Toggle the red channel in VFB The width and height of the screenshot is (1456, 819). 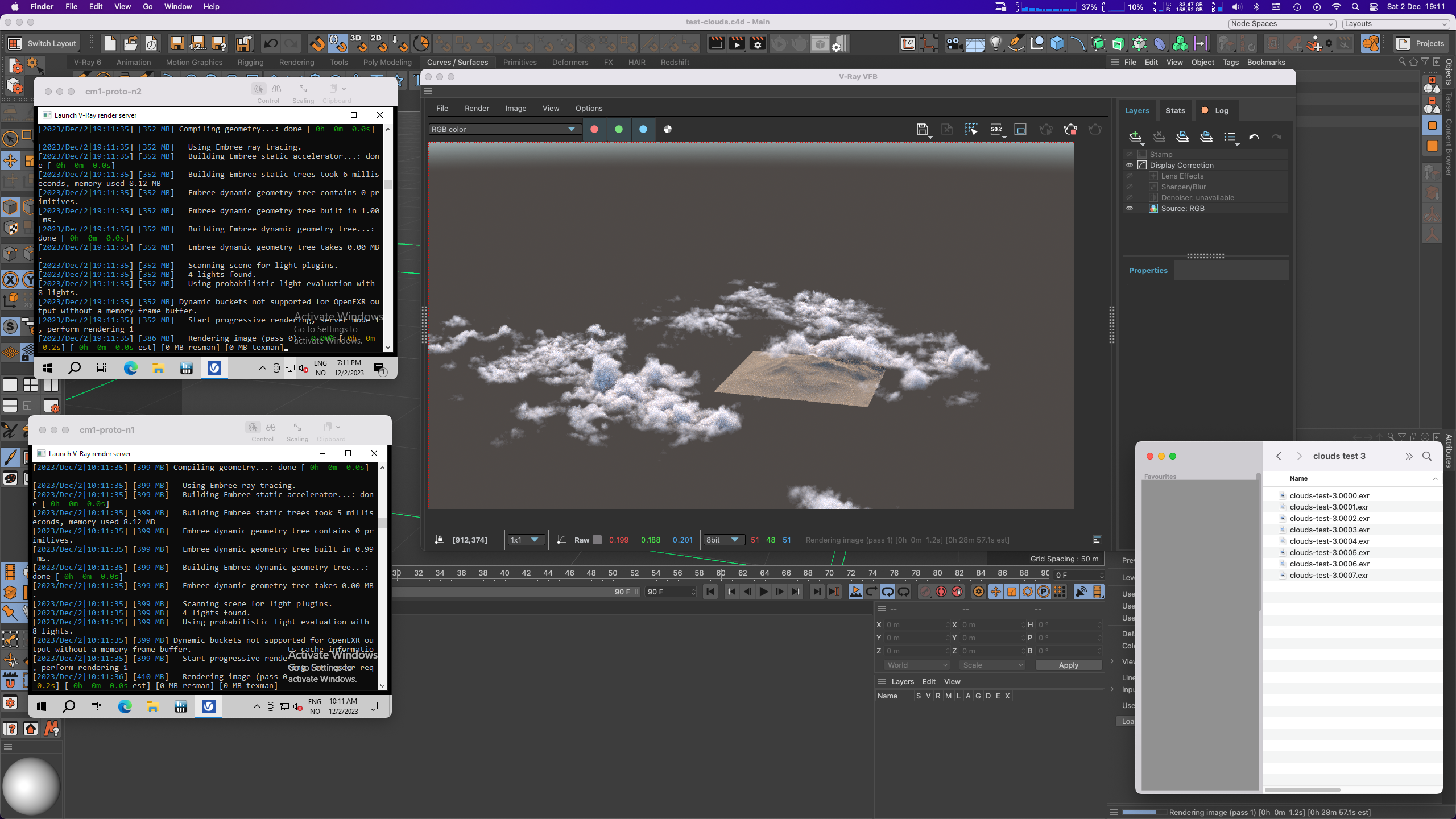coord(594,130)
